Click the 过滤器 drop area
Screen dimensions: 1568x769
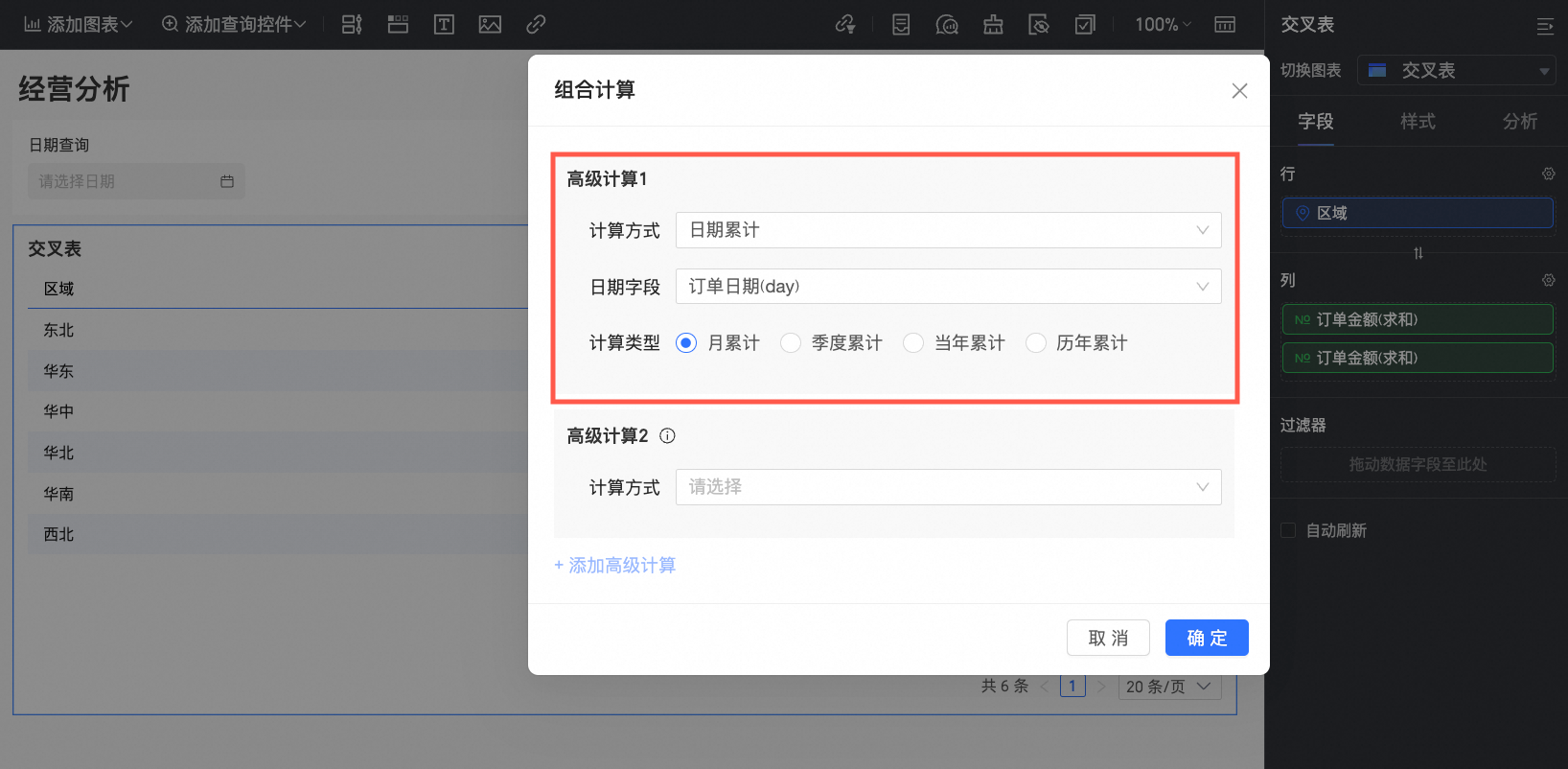point(1418,464)
